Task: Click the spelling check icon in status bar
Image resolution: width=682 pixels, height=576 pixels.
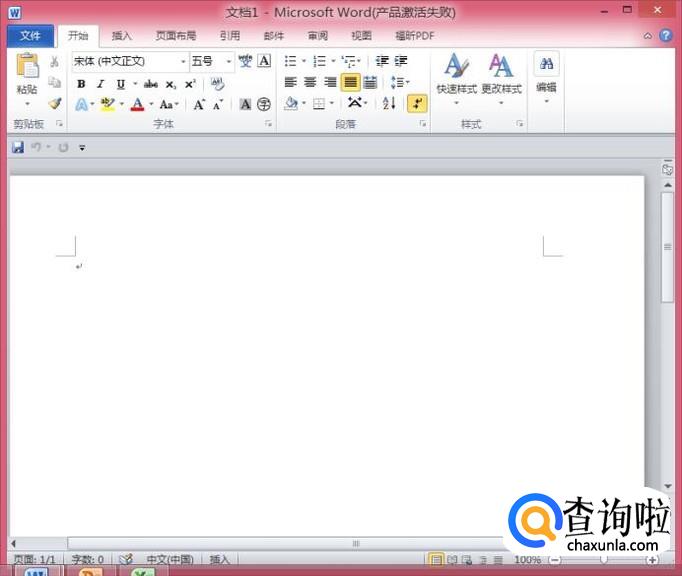Action: (126, 559)
